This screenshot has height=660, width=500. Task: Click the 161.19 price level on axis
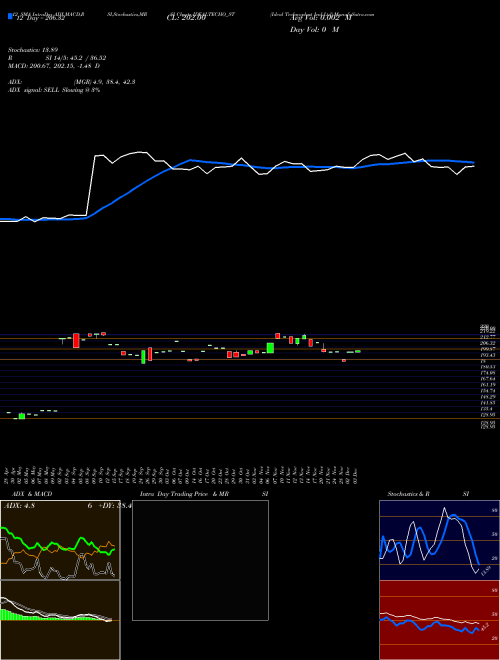488,385
